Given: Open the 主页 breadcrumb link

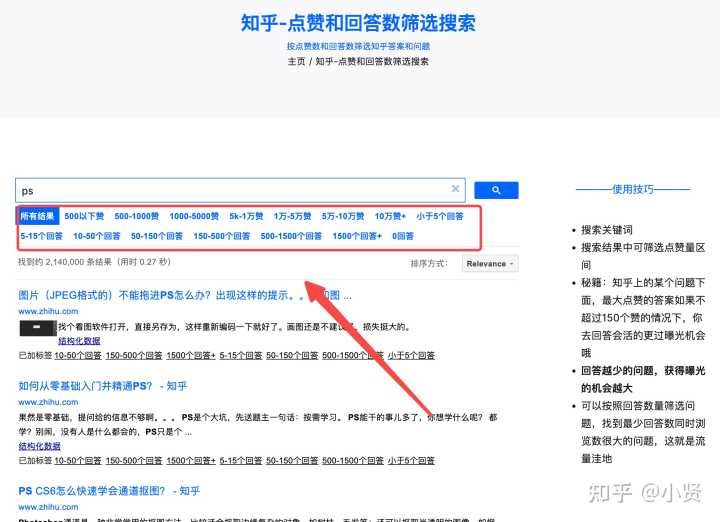Looking at the screenshot, I should [296, 61].
